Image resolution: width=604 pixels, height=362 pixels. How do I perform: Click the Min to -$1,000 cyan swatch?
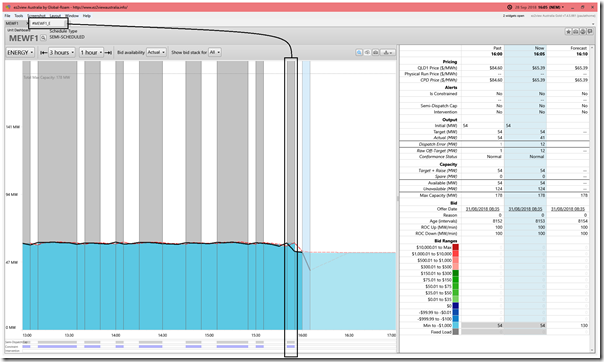click(456, 325)
